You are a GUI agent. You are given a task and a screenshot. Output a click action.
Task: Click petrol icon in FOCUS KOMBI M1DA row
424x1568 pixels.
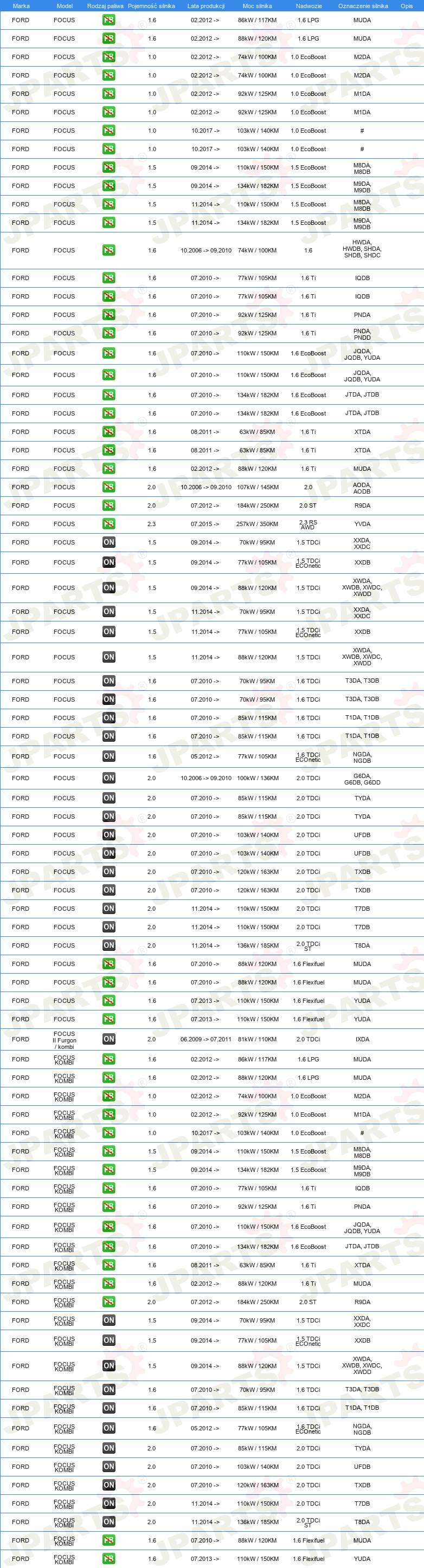tap(109, 1115)
